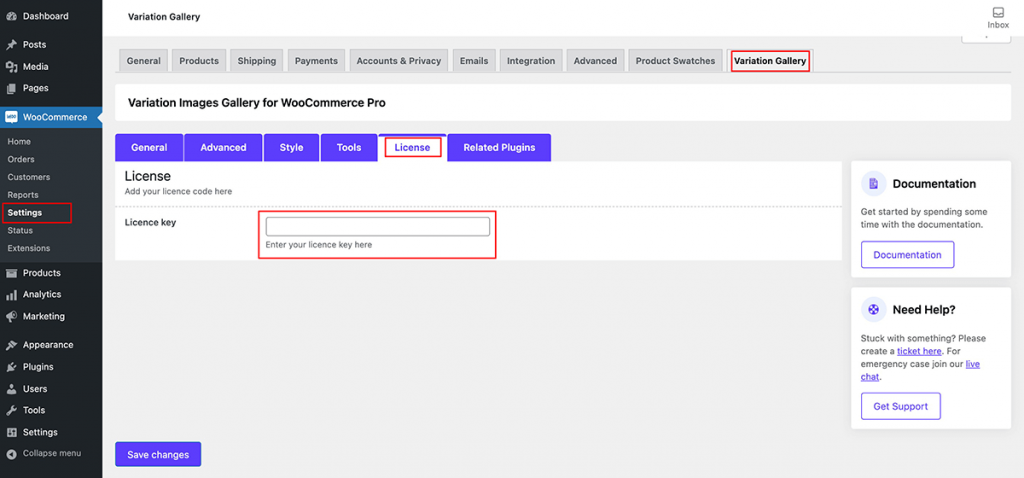Open WooCommerce Status submenu item
1024x478 pixels.
click(20, 231)
